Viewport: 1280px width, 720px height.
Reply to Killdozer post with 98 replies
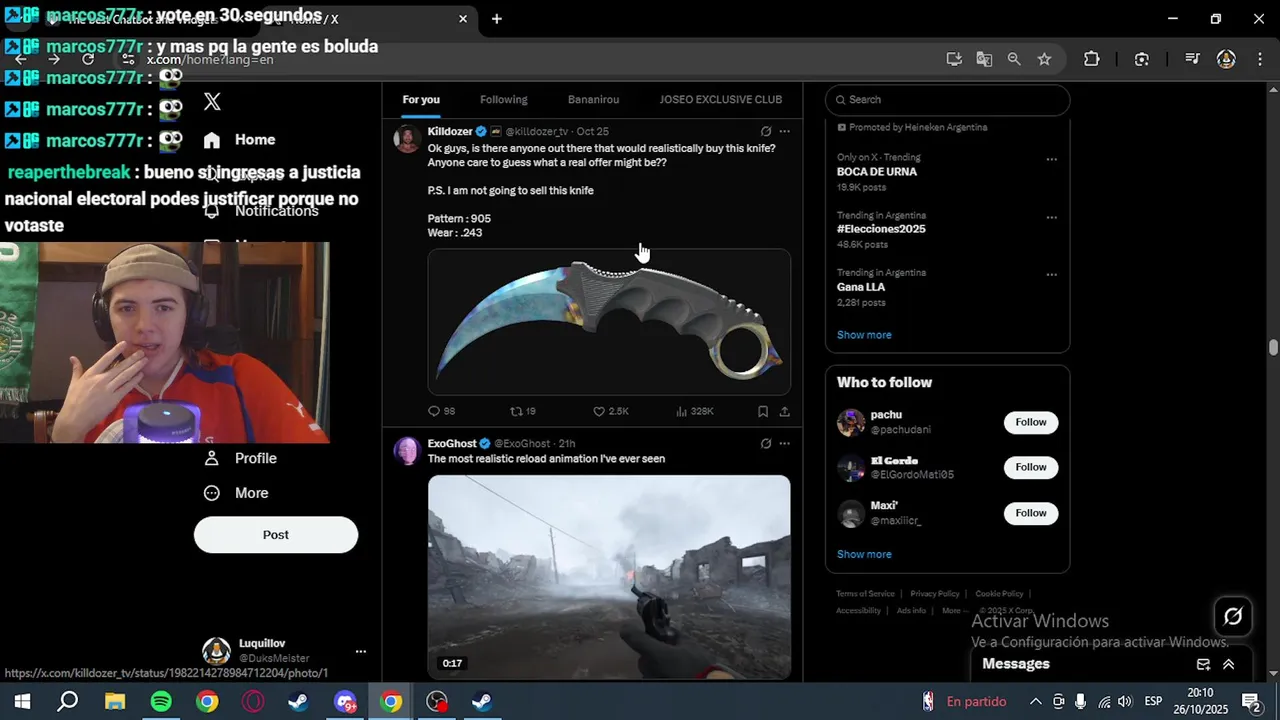(x=441, y=411)
